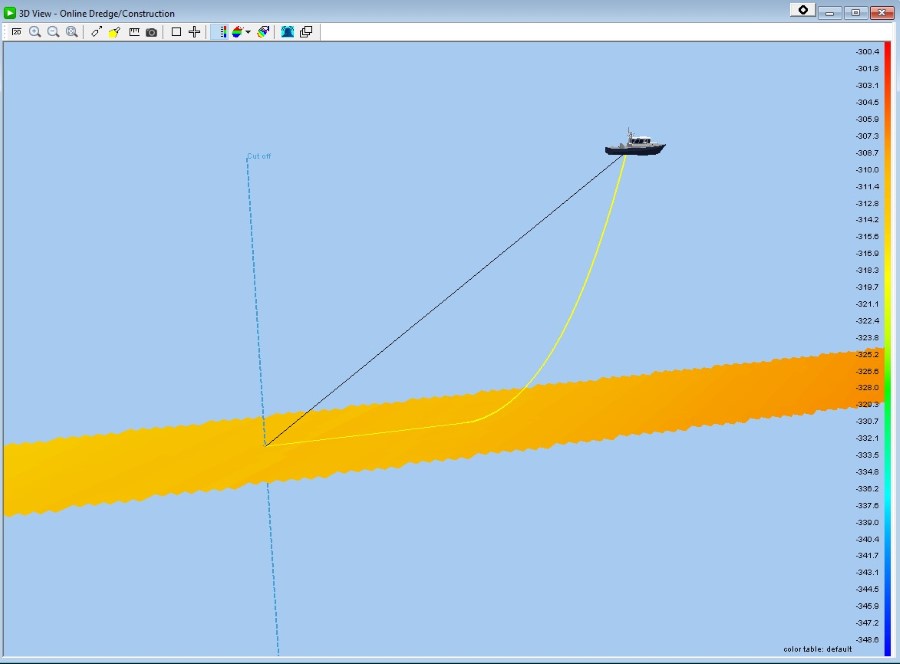Click the green 3D View title icon
Image resolution: width=900 pixels, height=664 pixels.
coord(10,13)
